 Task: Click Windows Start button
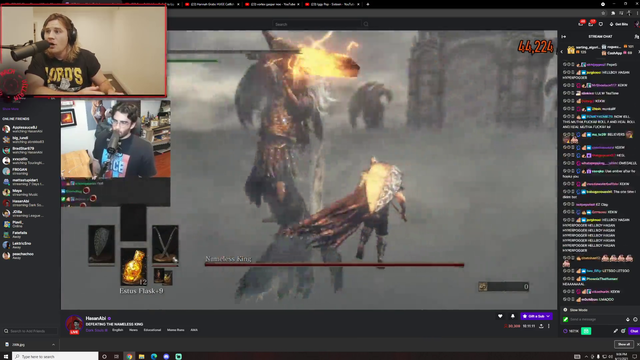point(6,356)
